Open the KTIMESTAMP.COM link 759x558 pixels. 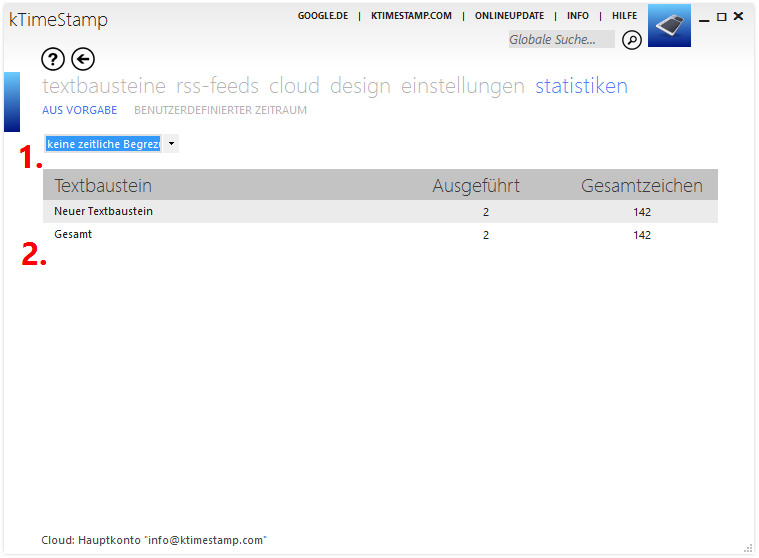(411, 16)
